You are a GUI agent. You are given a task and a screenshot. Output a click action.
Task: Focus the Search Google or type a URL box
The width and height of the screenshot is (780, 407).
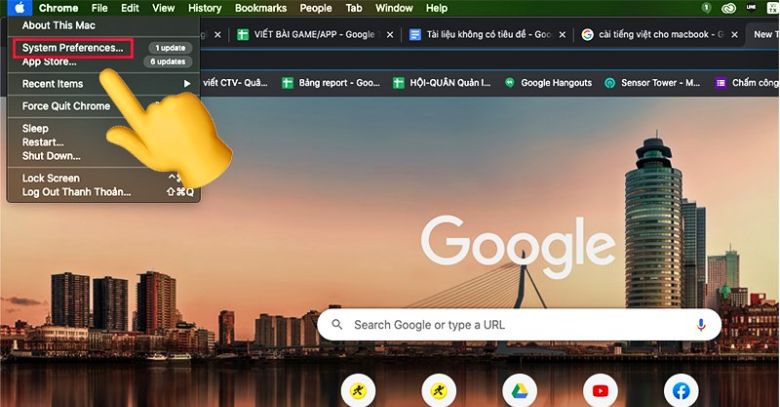[519, 325]
